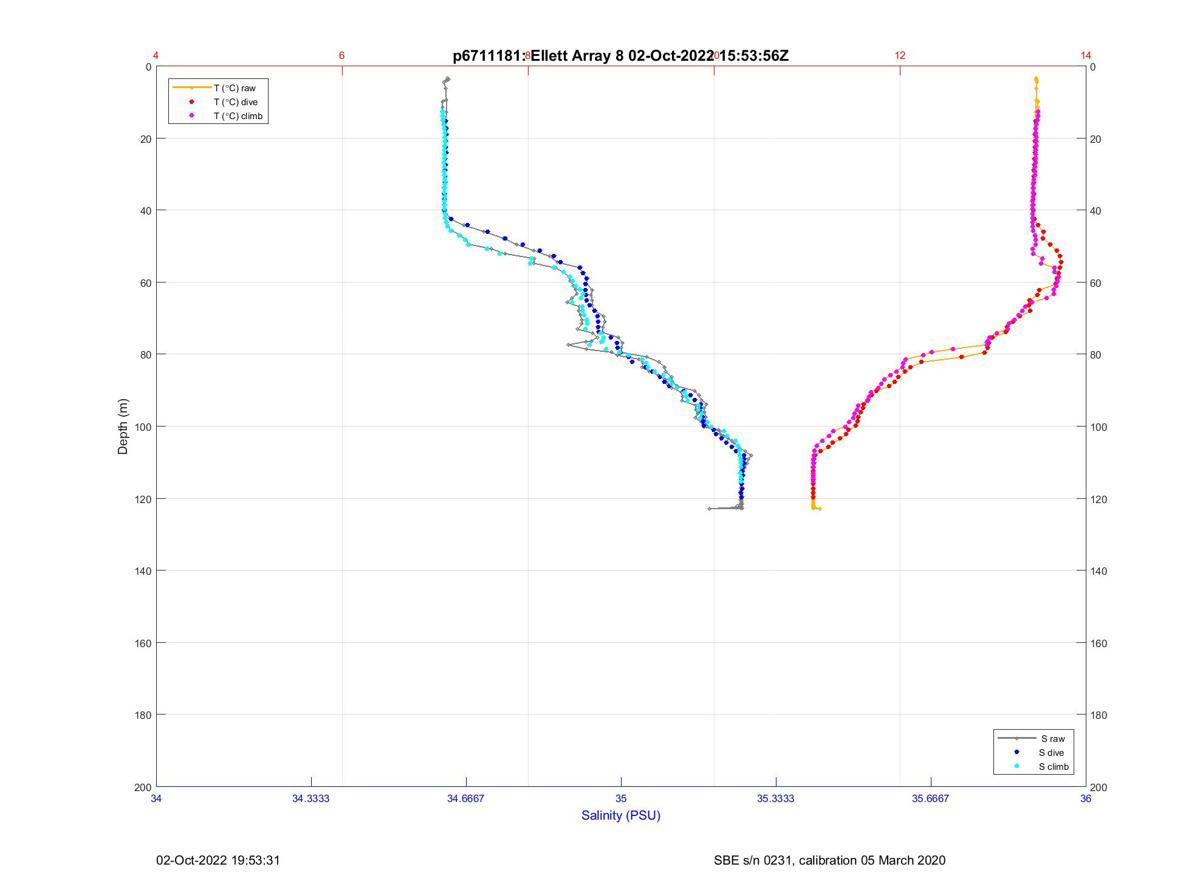
Task: Click the red temperature tick label "14"
Action: (x=1086, y=55)
